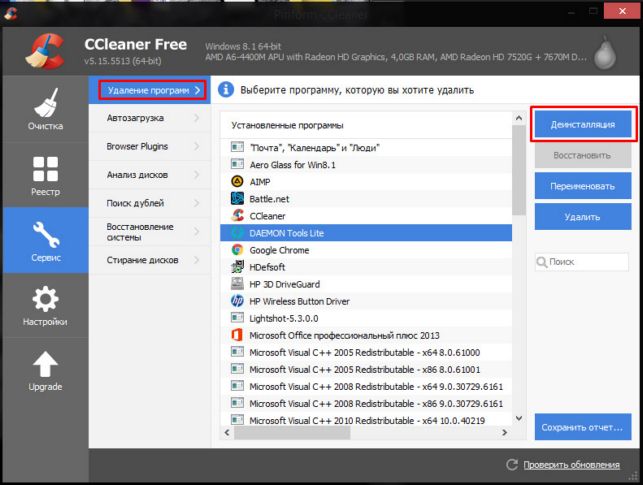The image size is (643, 485).
Task: Click the horizontal scroll left arrow
Action: coord(227,433)
